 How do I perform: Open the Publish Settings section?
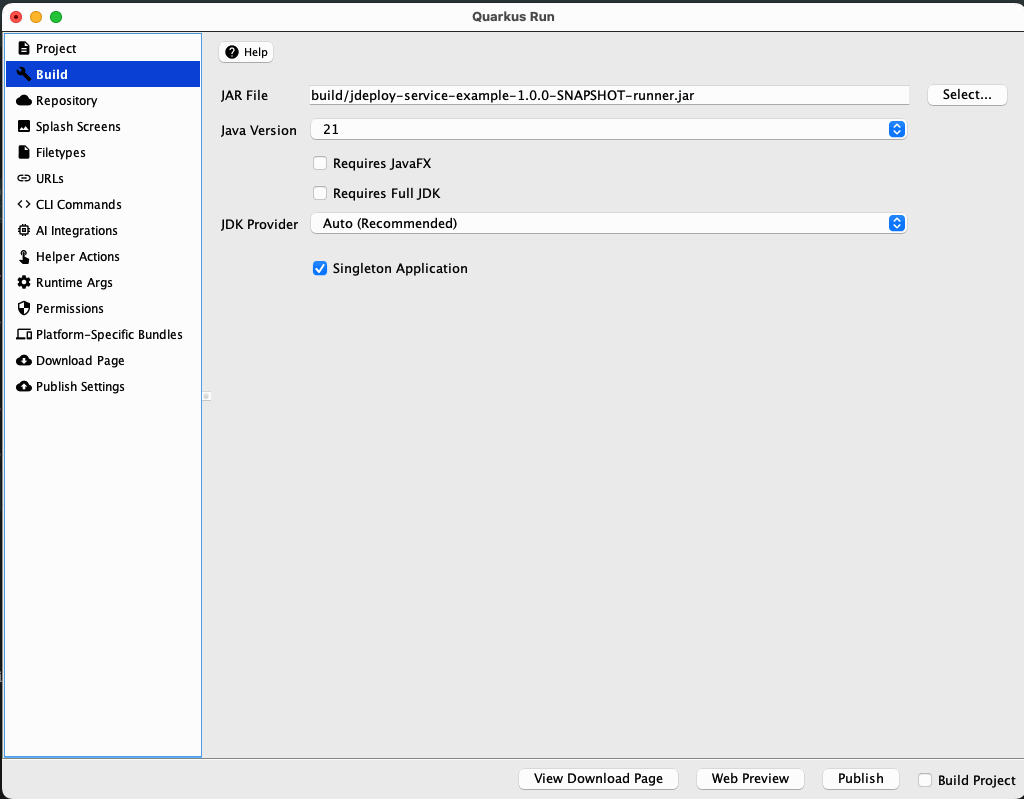click(80, 386)
